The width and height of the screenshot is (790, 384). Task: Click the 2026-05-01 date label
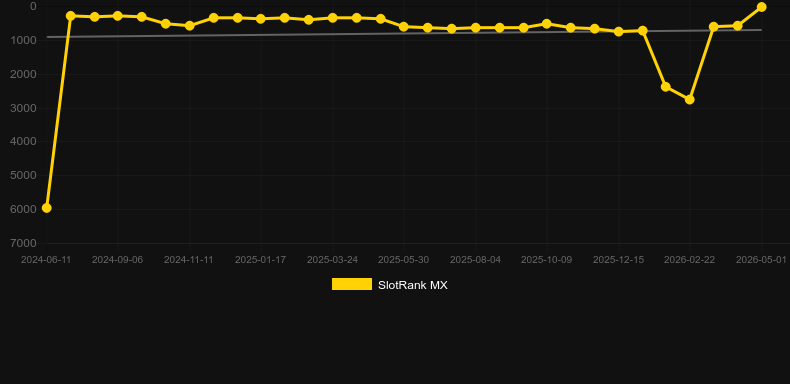pos(761,260)
